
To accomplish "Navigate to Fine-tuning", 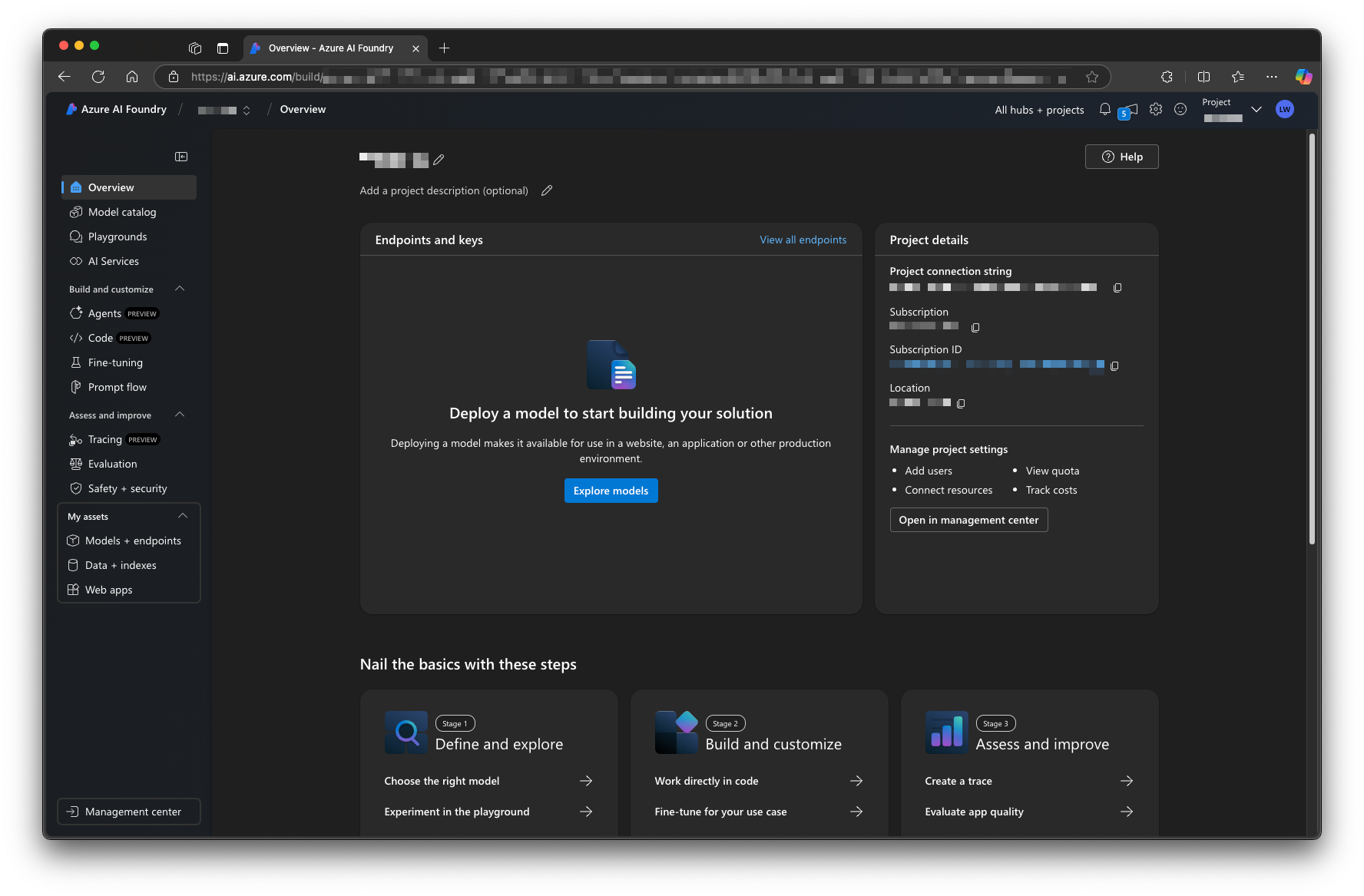I will click(x=129, y=362).
